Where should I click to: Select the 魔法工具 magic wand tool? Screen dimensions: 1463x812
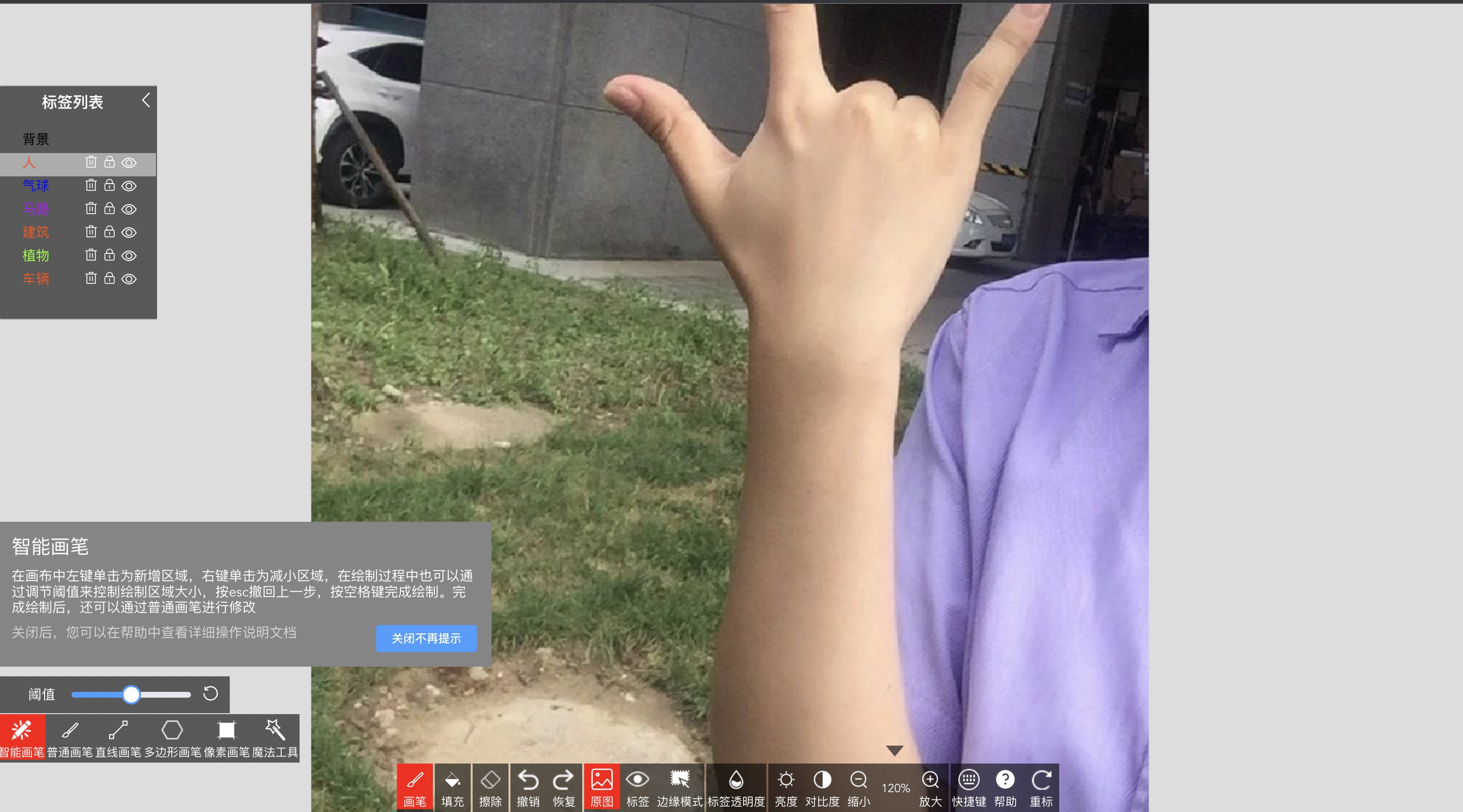coord(275,738)
